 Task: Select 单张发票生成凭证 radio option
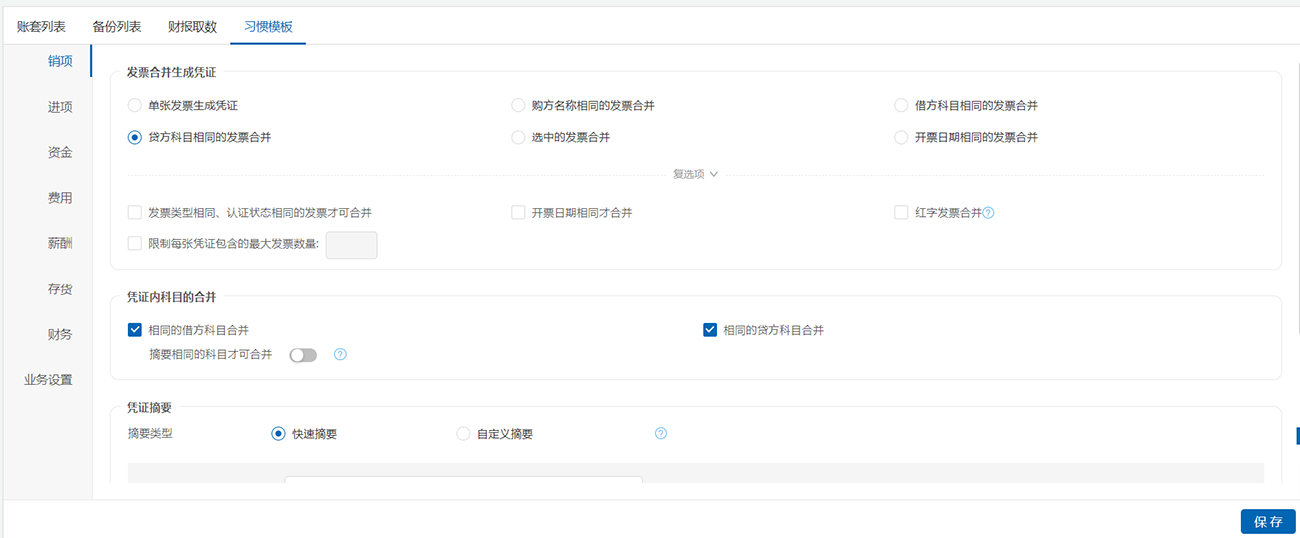pyautogui.click(x=135, y=105)
